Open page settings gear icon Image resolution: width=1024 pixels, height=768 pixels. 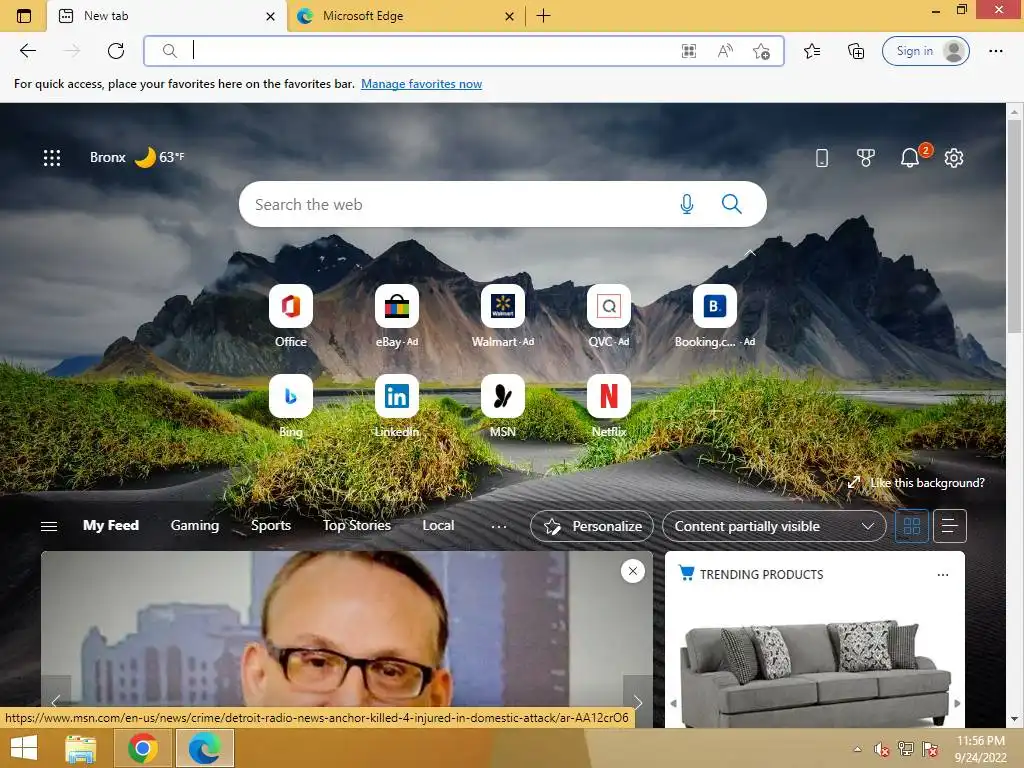pyautogui.click(x=953, y=157)
